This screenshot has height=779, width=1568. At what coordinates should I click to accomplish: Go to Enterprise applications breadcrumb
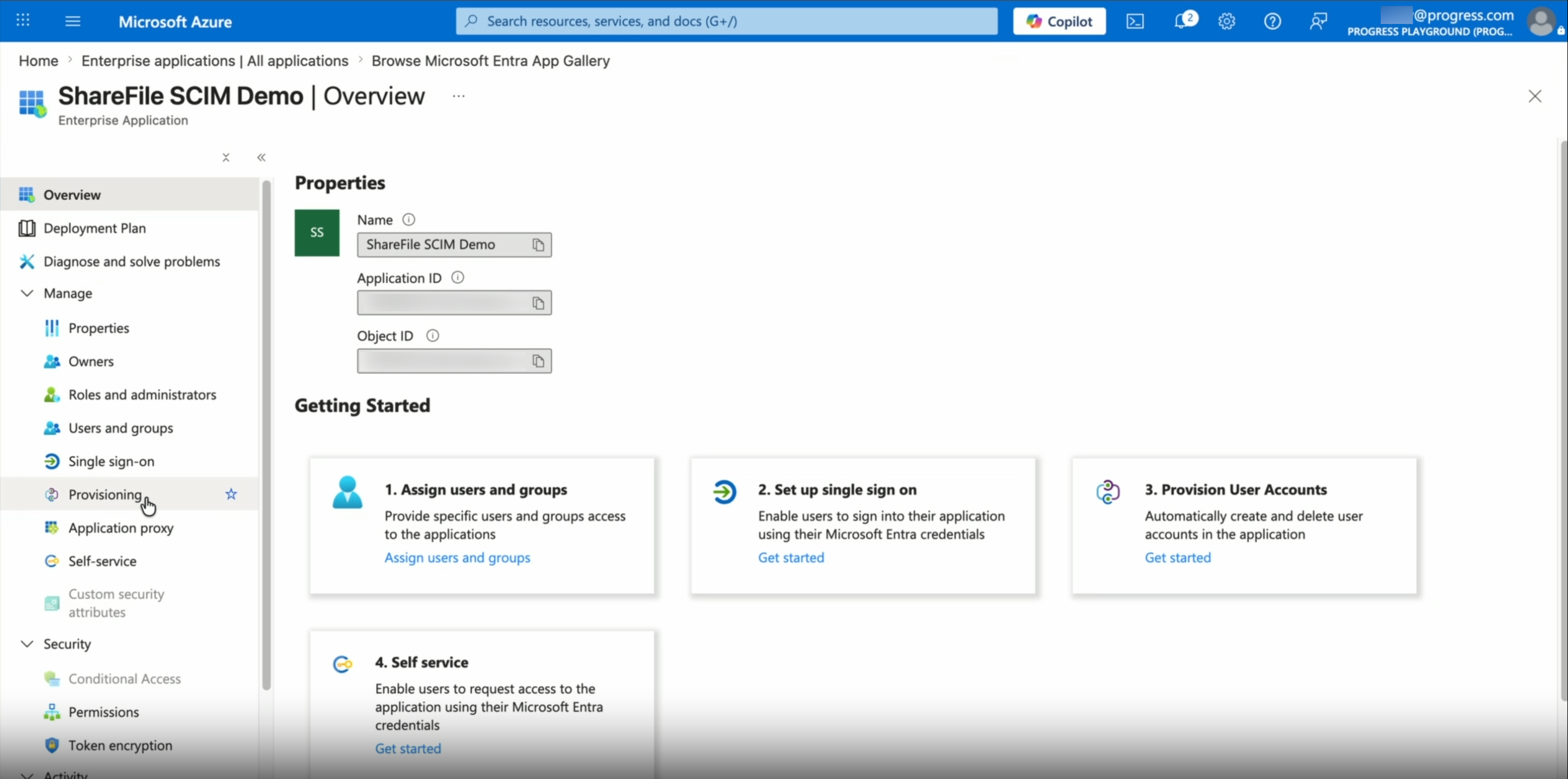click(215, 61)
